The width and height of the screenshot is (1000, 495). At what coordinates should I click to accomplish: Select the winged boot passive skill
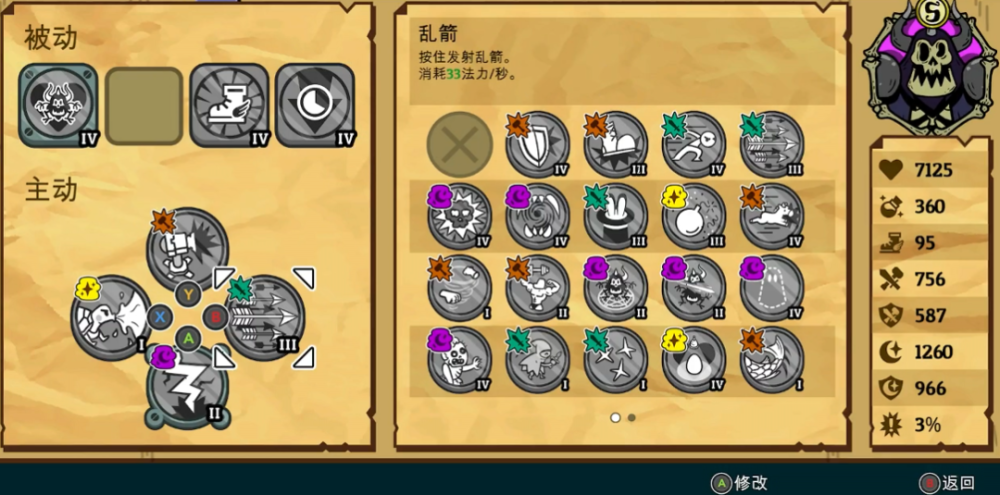[x=230, y=105]
